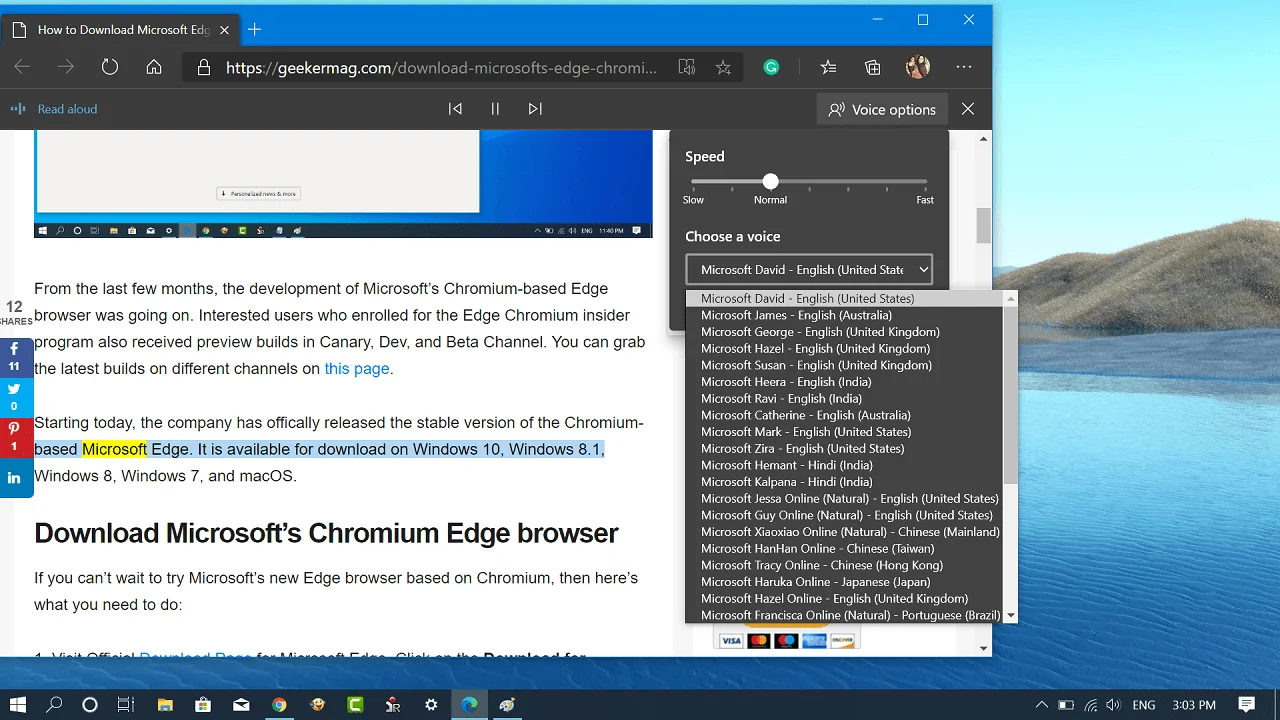1280x720 pixels.
Task: Open the user profile avatar
Action: coord(918,67)
